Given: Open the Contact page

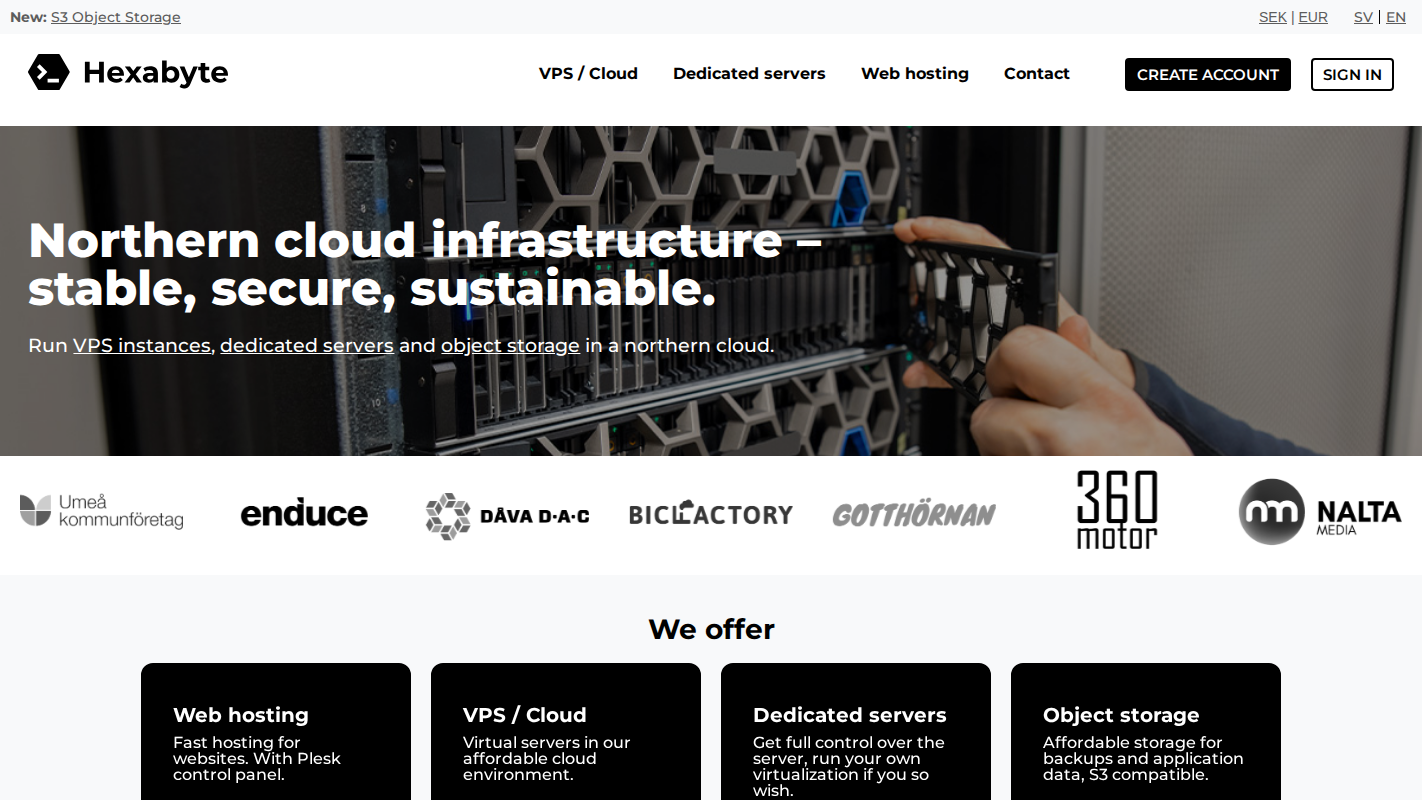Looking at the screenshot, I should tap(1037, 74).
